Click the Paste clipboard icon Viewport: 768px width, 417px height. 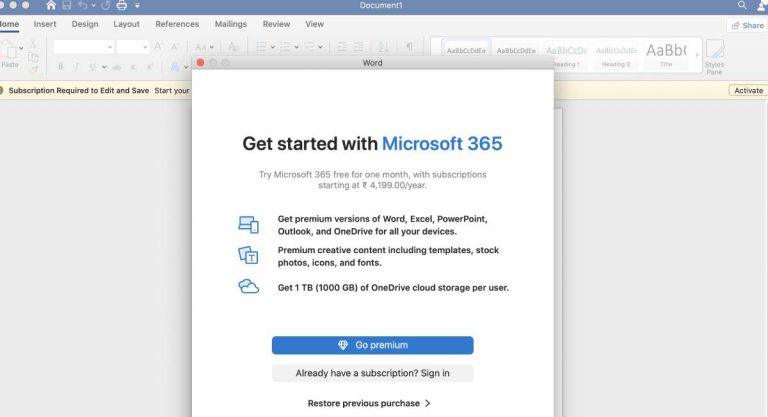coord(9,49)
